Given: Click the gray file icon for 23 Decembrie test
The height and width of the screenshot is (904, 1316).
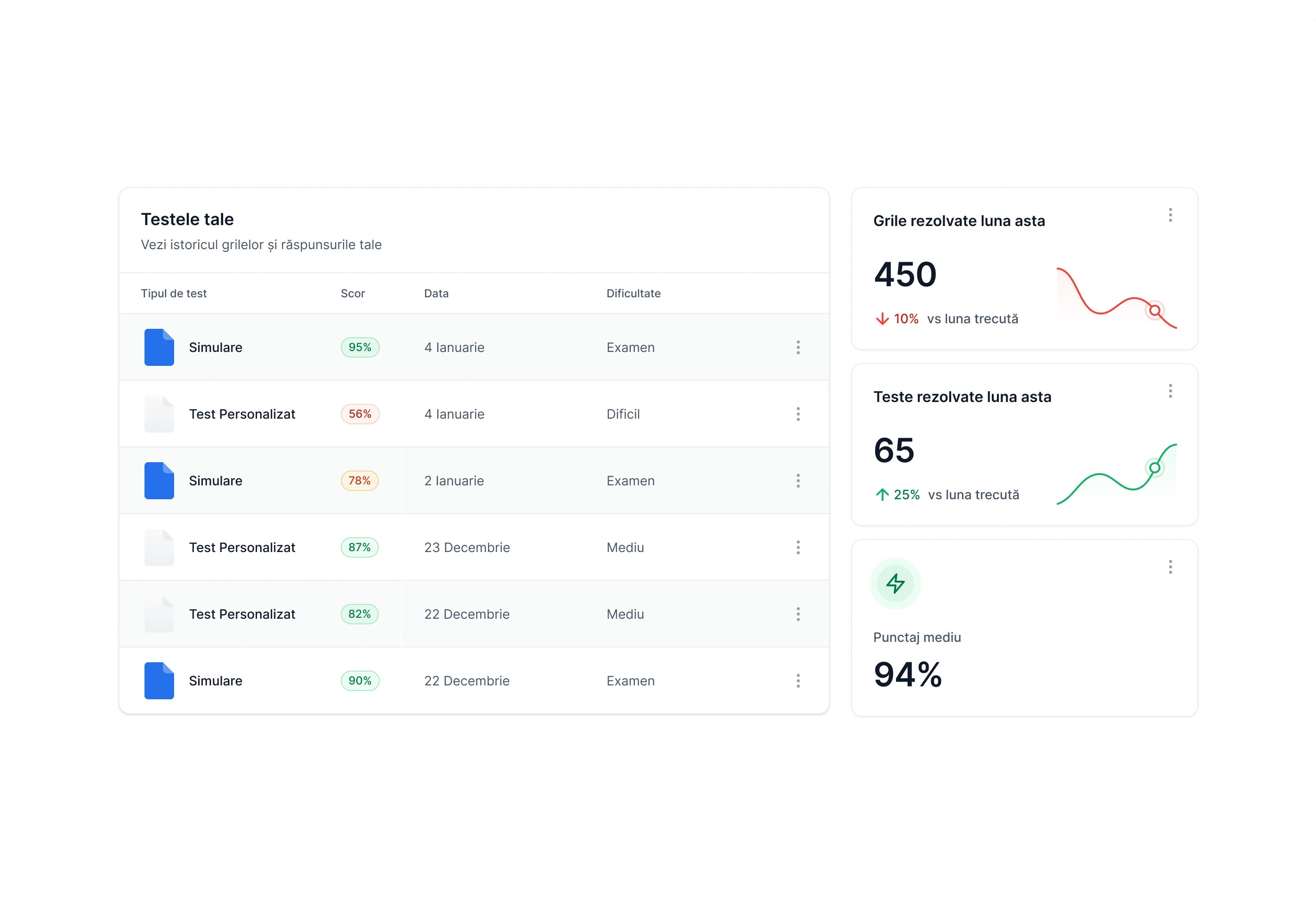Looking at the screenshot, I should [x=159, y=547].
